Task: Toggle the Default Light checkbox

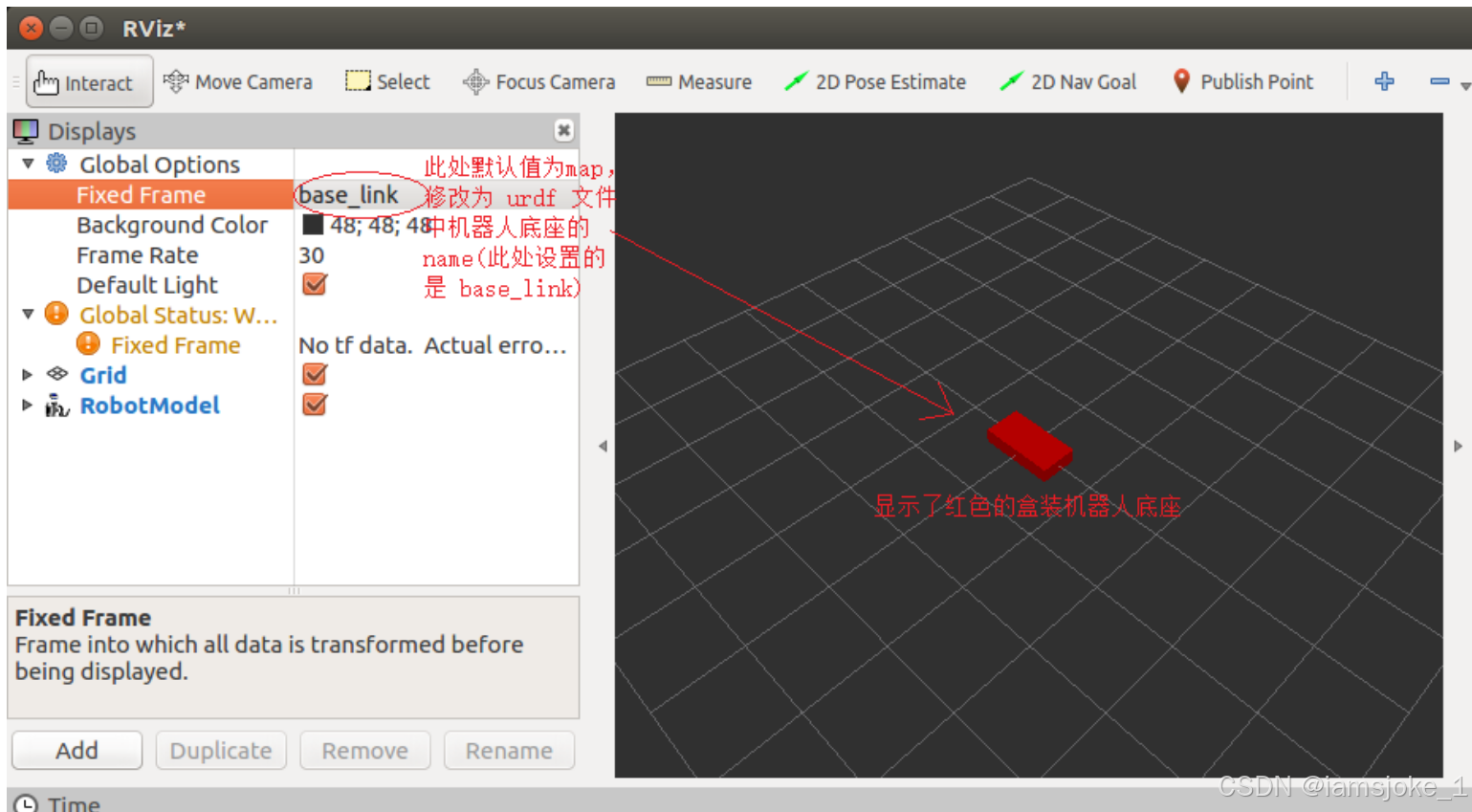Action: click(315, 284)
